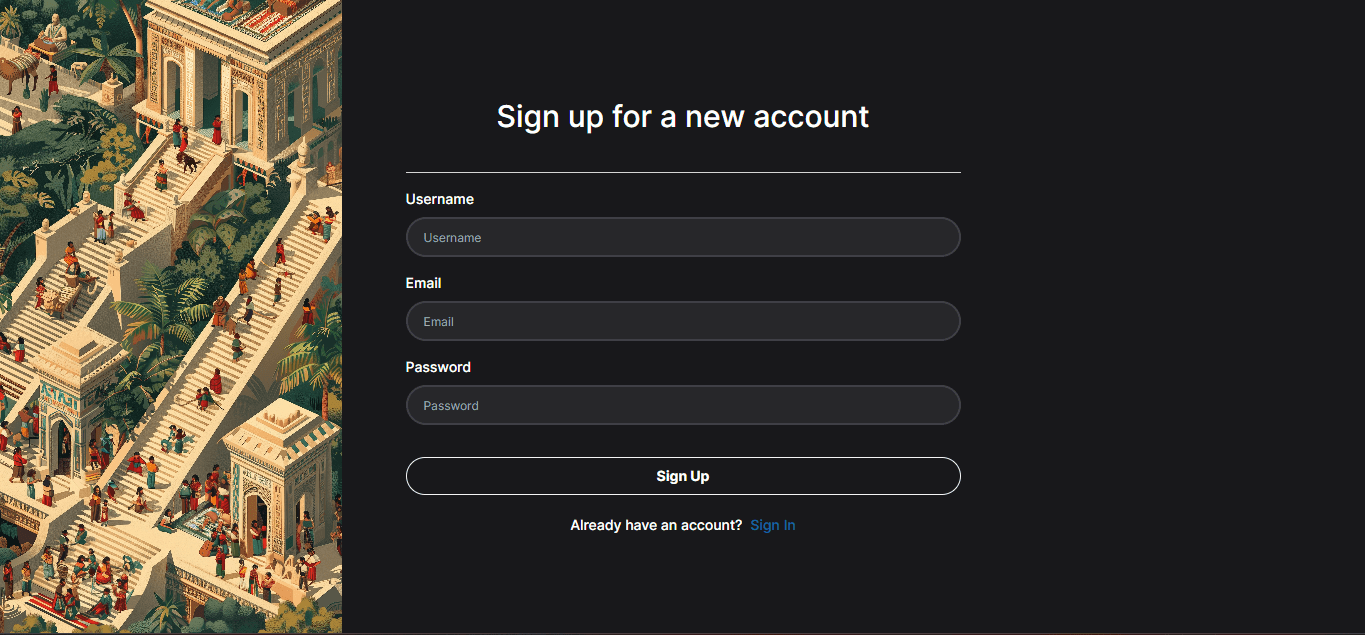Click the Sign Up button

[x=683, y=476]
